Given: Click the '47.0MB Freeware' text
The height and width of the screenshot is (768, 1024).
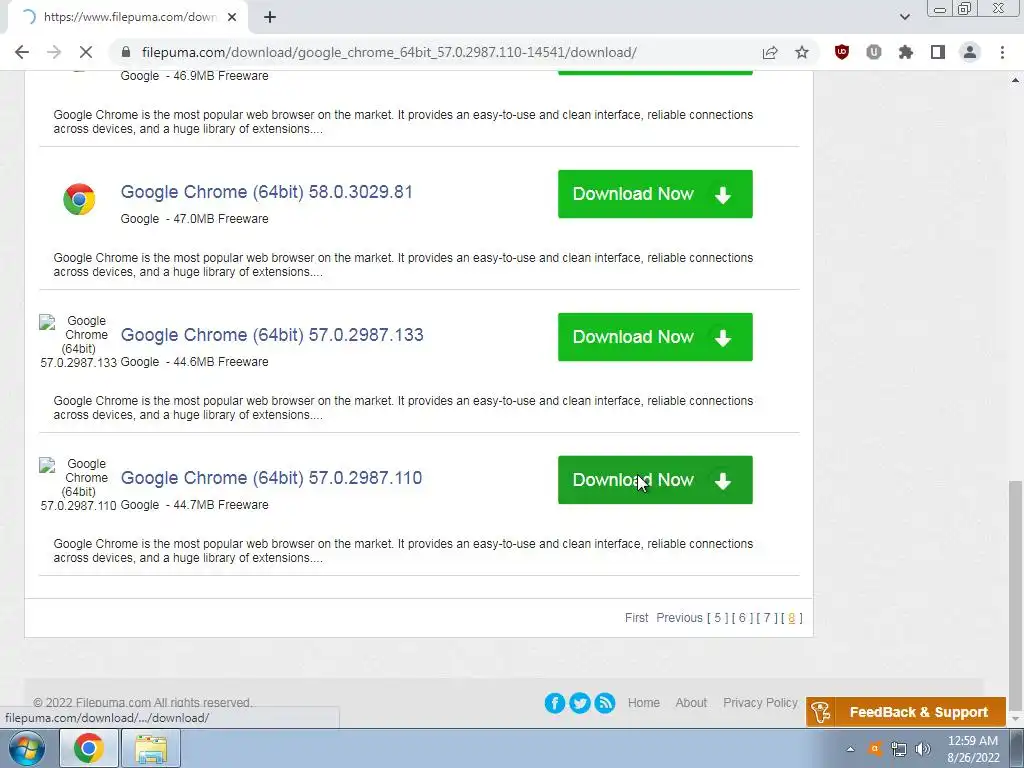Looking at the screenshot, I should (x=221, y=219).
